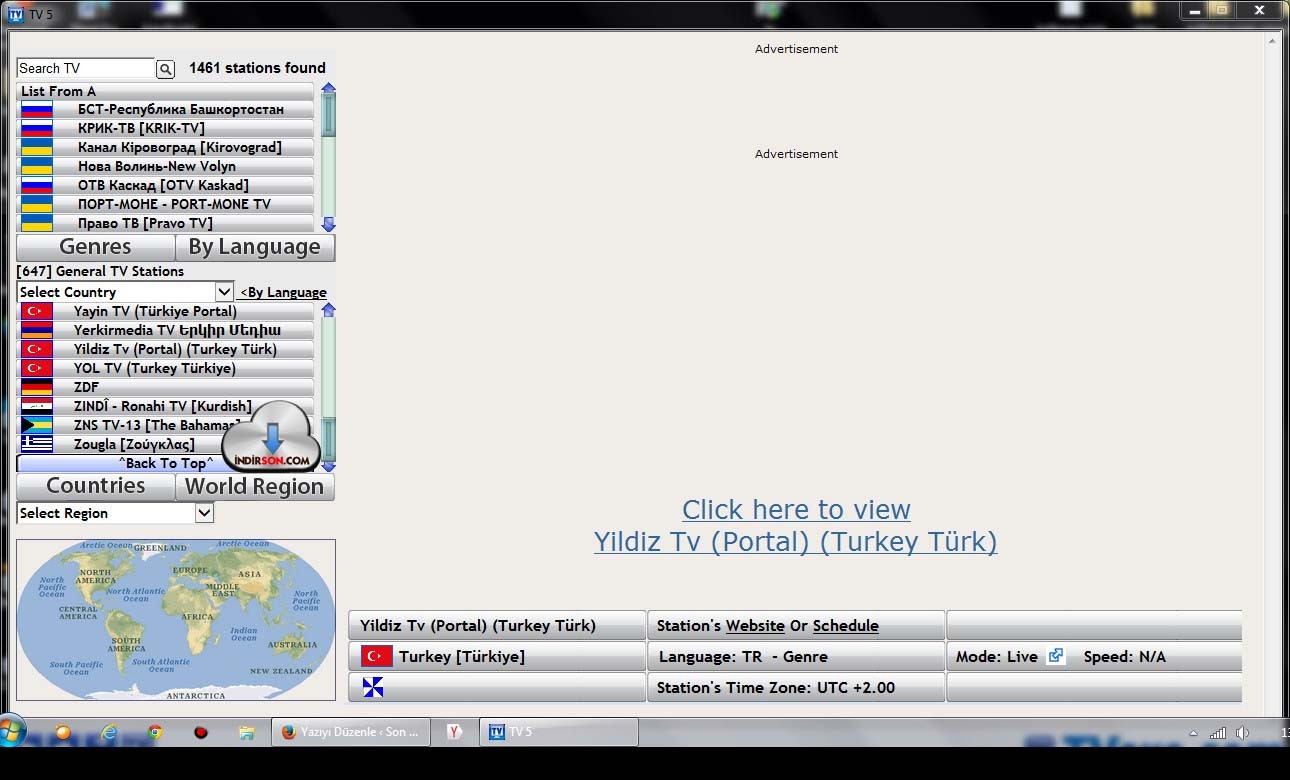Open Internet Explorer from the taskbar
Screen dimensions: 1290x780
point(109,732)
